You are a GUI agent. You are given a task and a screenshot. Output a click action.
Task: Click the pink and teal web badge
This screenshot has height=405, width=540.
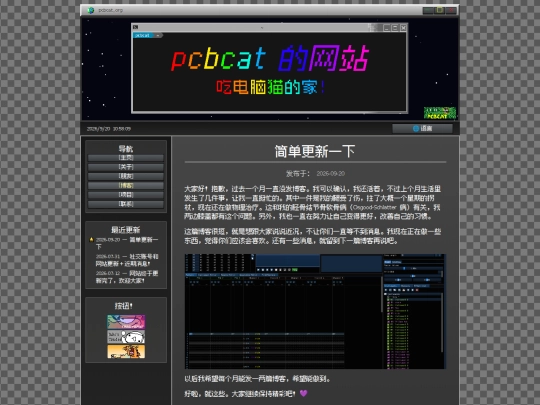point(126,322)
